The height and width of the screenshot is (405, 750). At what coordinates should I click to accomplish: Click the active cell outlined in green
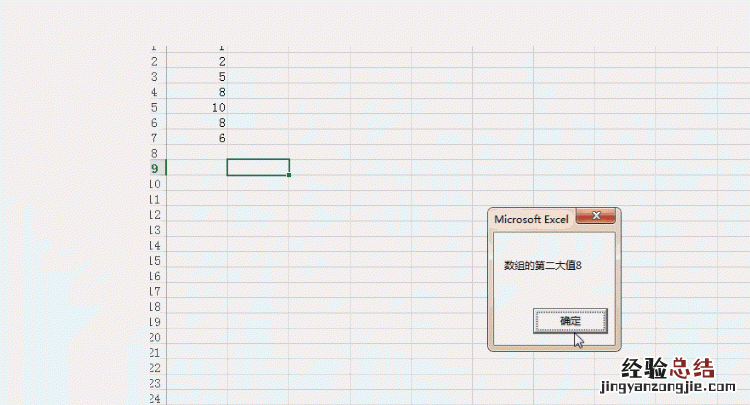coord(258,167)
